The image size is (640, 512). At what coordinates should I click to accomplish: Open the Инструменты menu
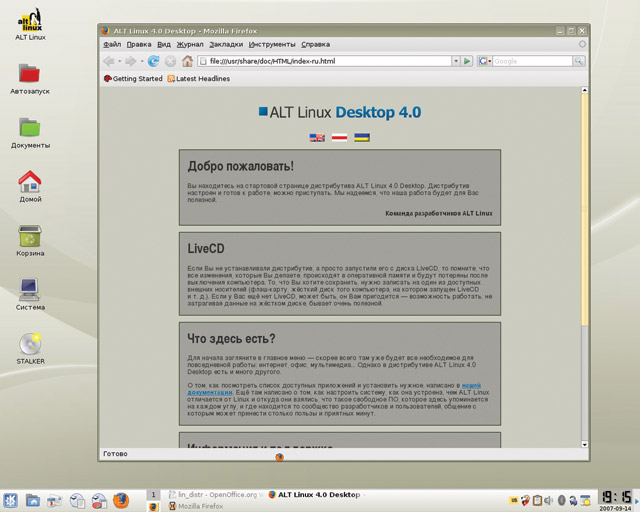tap(272, 45)
